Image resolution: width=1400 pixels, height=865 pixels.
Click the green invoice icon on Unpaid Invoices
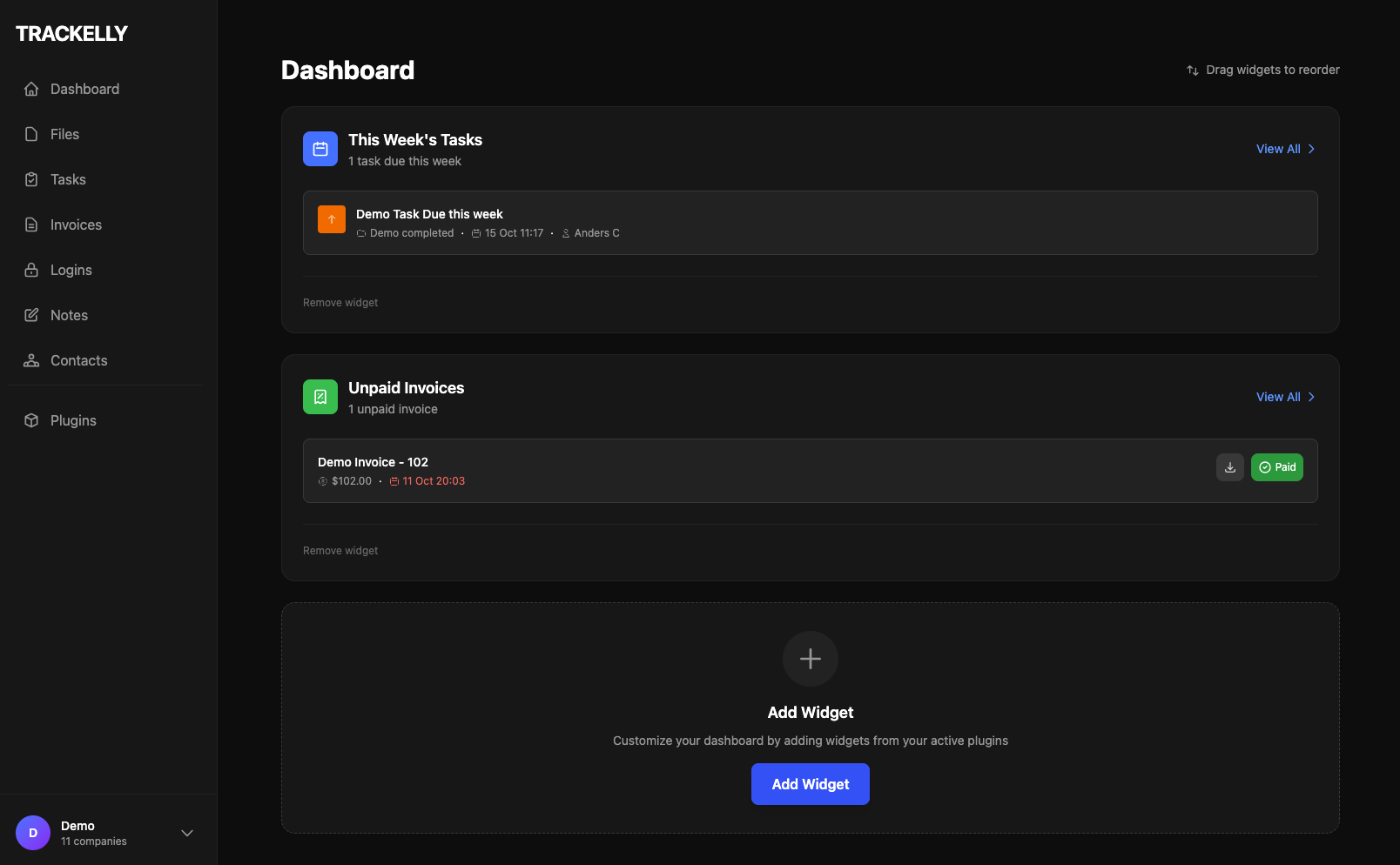pos(320,396)
